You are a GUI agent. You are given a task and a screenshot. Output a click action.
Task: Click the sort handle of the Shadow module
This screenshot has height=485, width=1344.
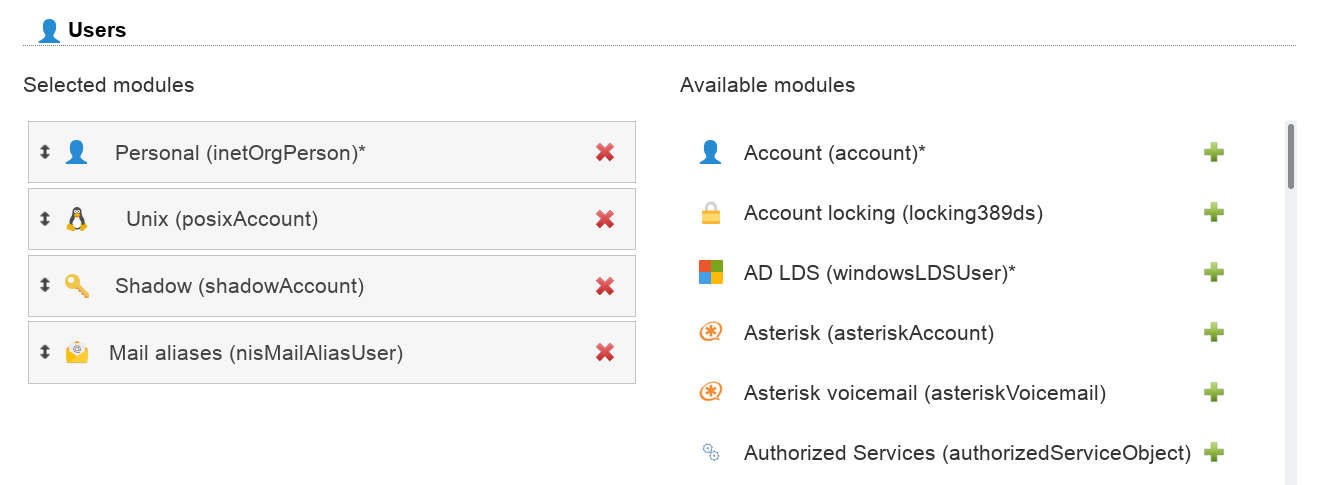pyautogui.click(x=44, y=285)
